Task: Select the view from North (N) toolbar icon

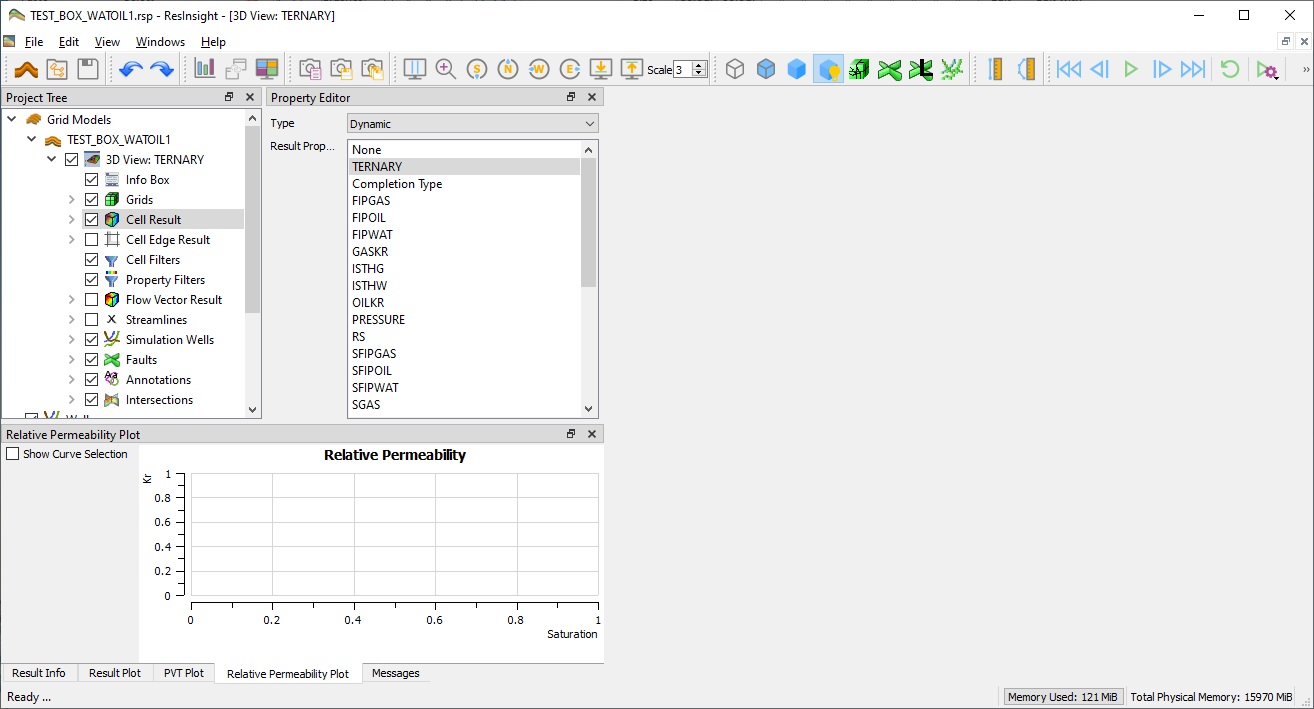Action: coord(508,70)
